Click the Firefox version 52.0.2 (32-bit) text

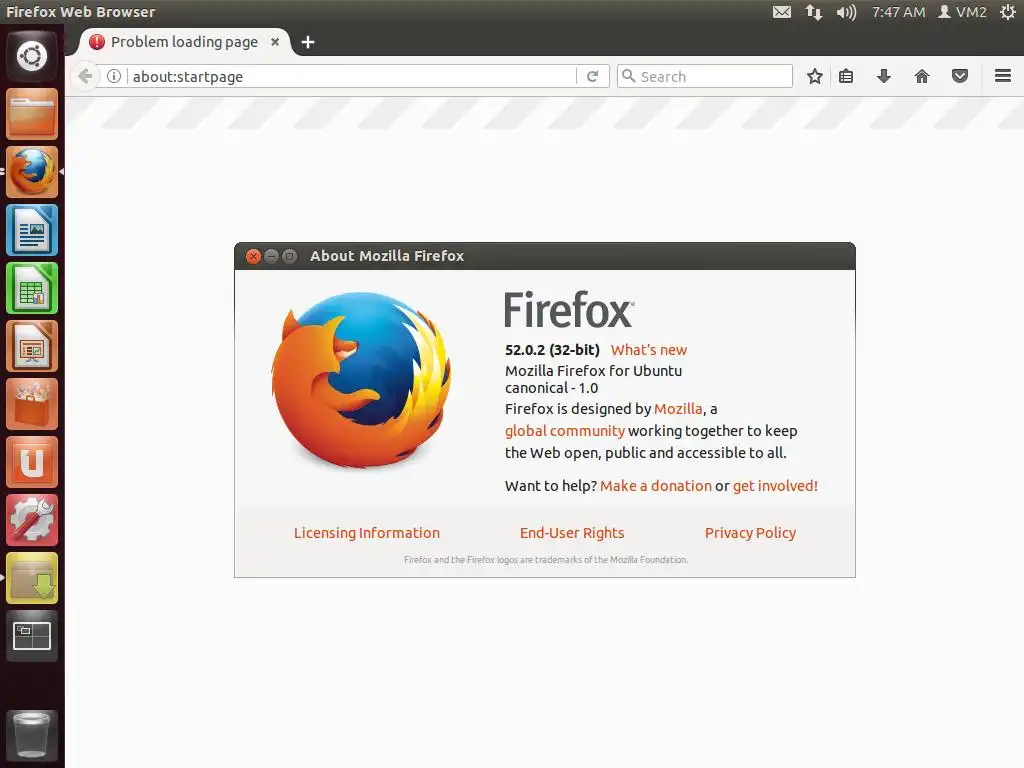click(x=552, y=350)
